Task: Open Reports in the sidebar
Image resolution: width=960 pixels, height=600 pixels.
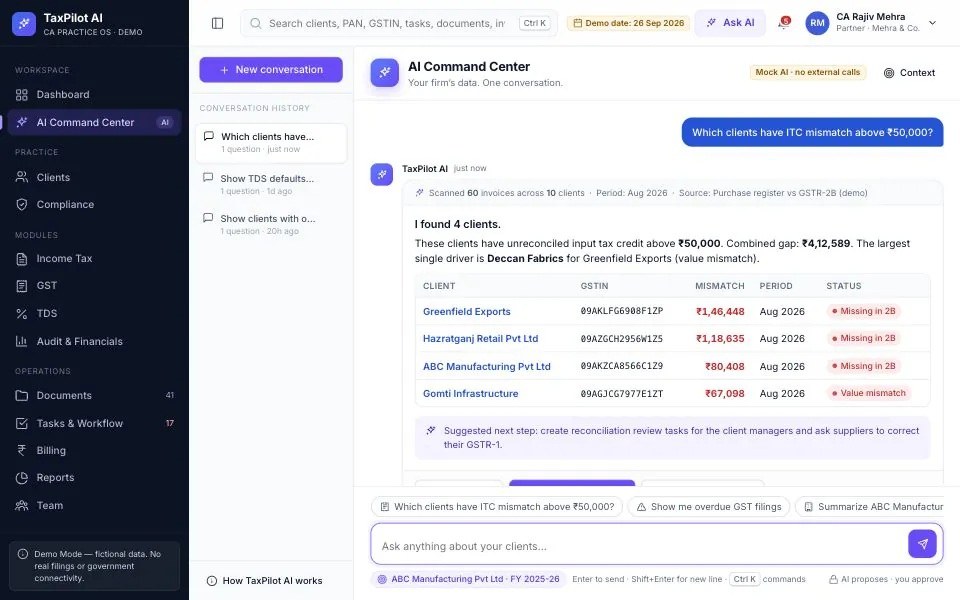Action: (x=94, y=478)
